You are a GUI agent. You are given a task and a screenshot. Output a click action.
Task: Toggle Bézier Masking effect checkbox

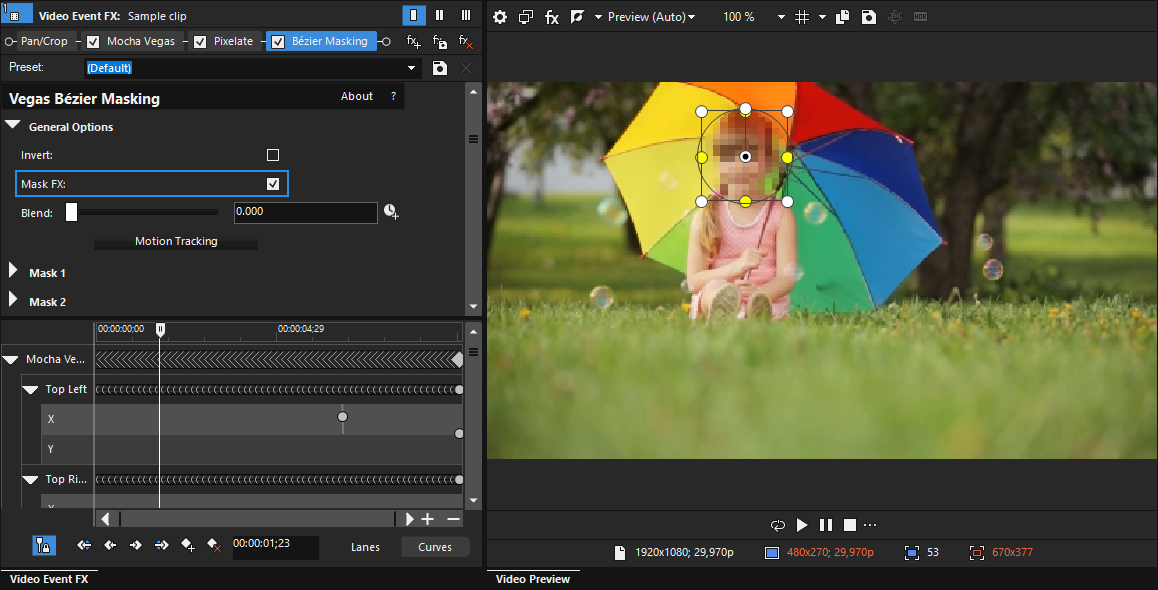coord(278,41)
